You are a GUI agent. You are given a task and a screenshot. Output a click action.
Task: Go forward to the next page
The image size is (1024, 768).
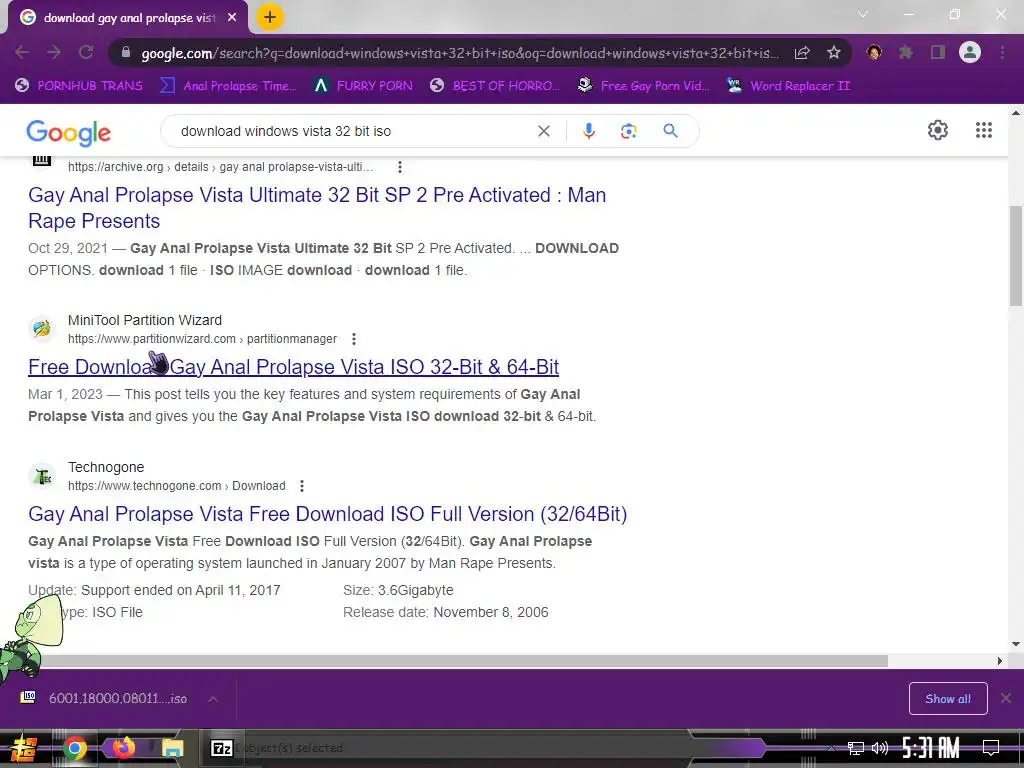click(x=54, y=52)
